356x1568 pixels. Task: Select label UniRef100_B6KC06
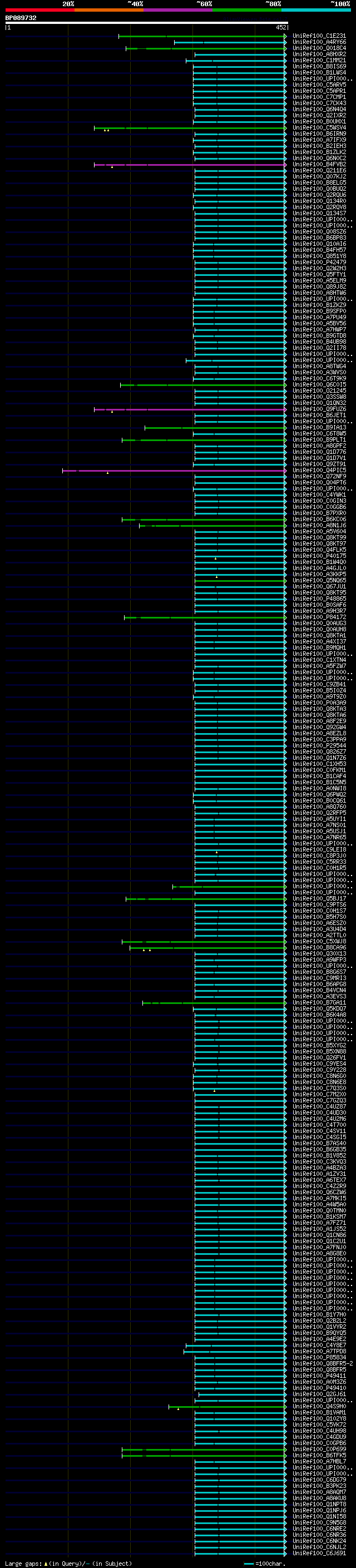pos(319,519)
